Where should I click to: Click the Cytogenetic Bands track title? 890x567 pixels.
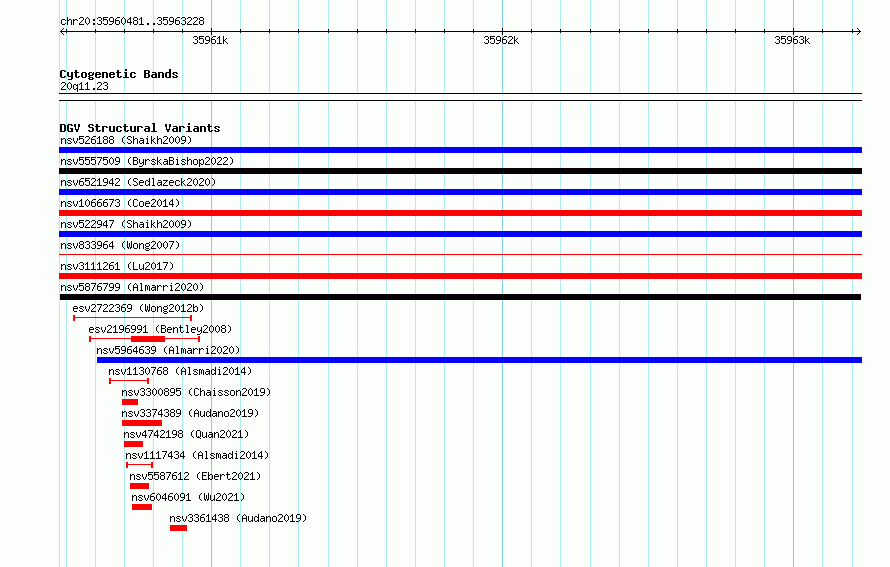[119, 74]
